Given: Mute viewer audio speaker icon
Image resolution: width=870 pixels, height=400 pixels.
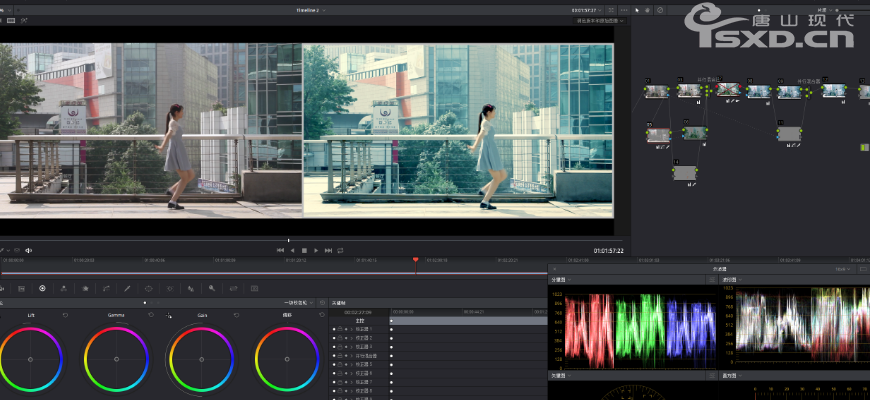Looking at the screenshot, I should pyautogui.click(x=28, y=250).
